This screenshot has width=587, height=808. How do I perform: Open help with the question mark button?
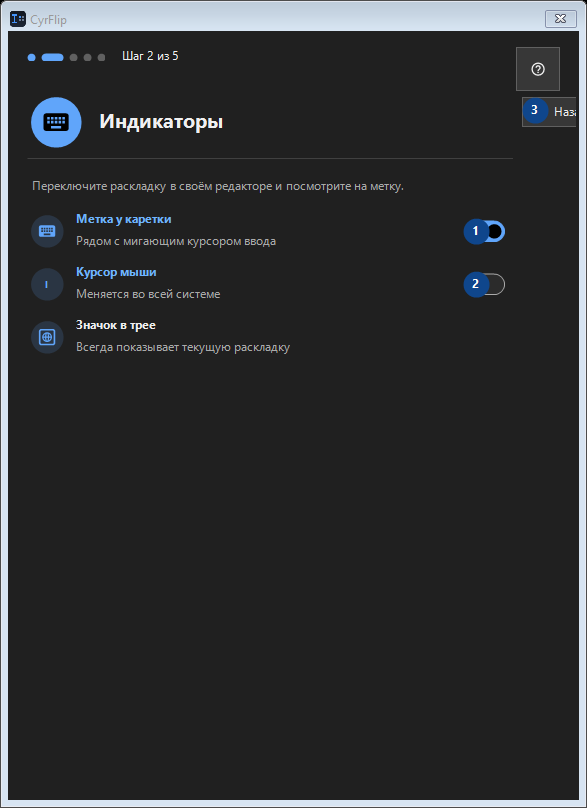pyautogui.click(x=538, y=69)
